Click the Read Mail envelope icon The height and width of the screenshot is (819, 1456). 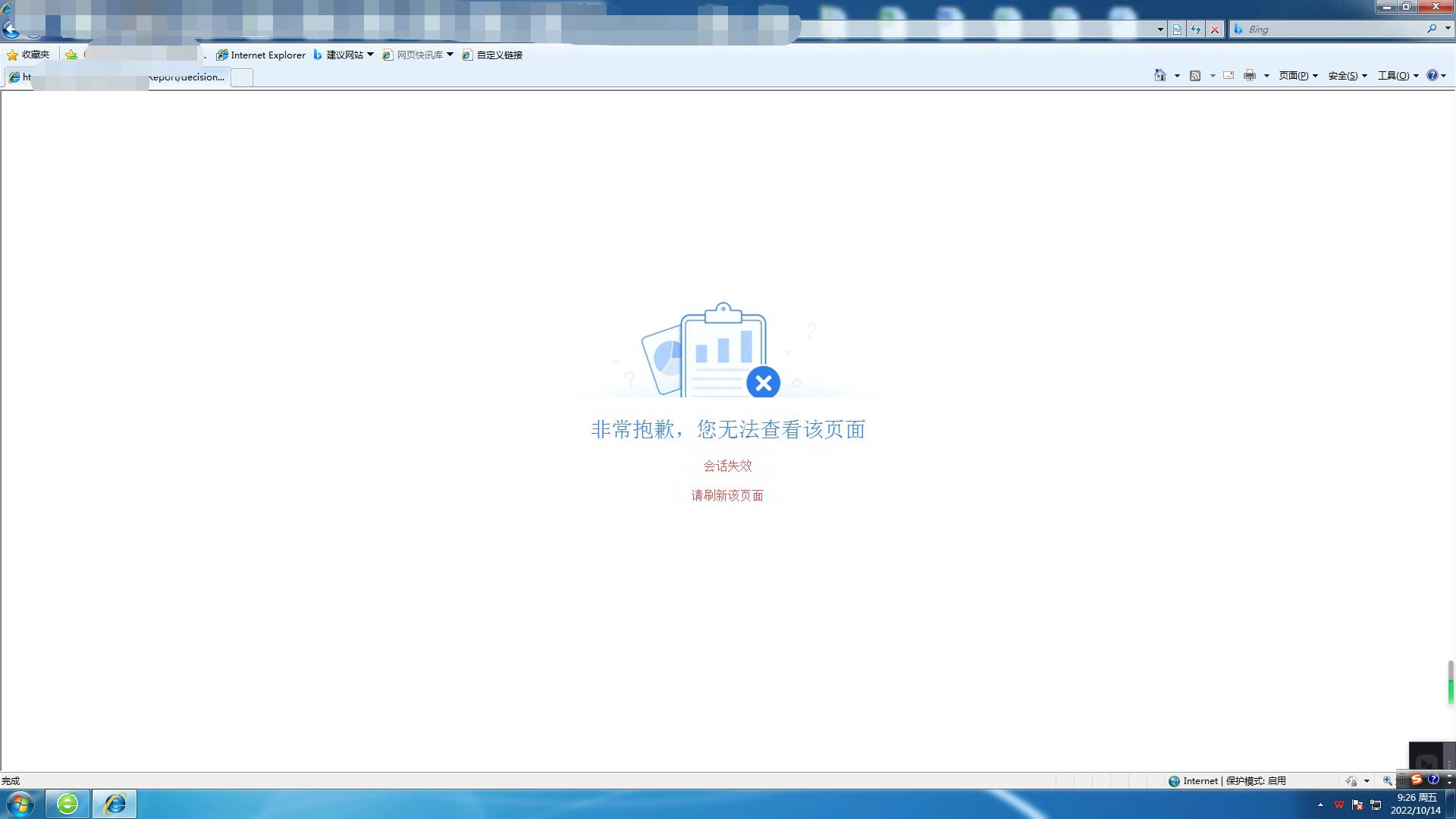click(1228, 75)
